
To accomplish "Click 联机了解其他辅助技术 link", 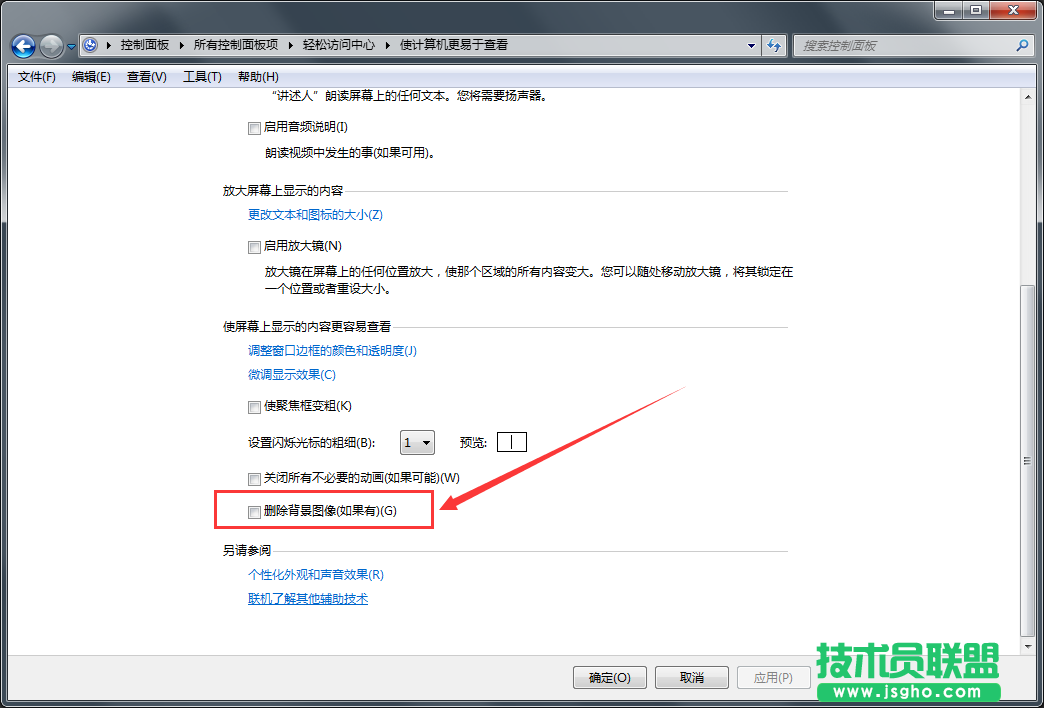I will pyautogui.click(x=307, y=598).
